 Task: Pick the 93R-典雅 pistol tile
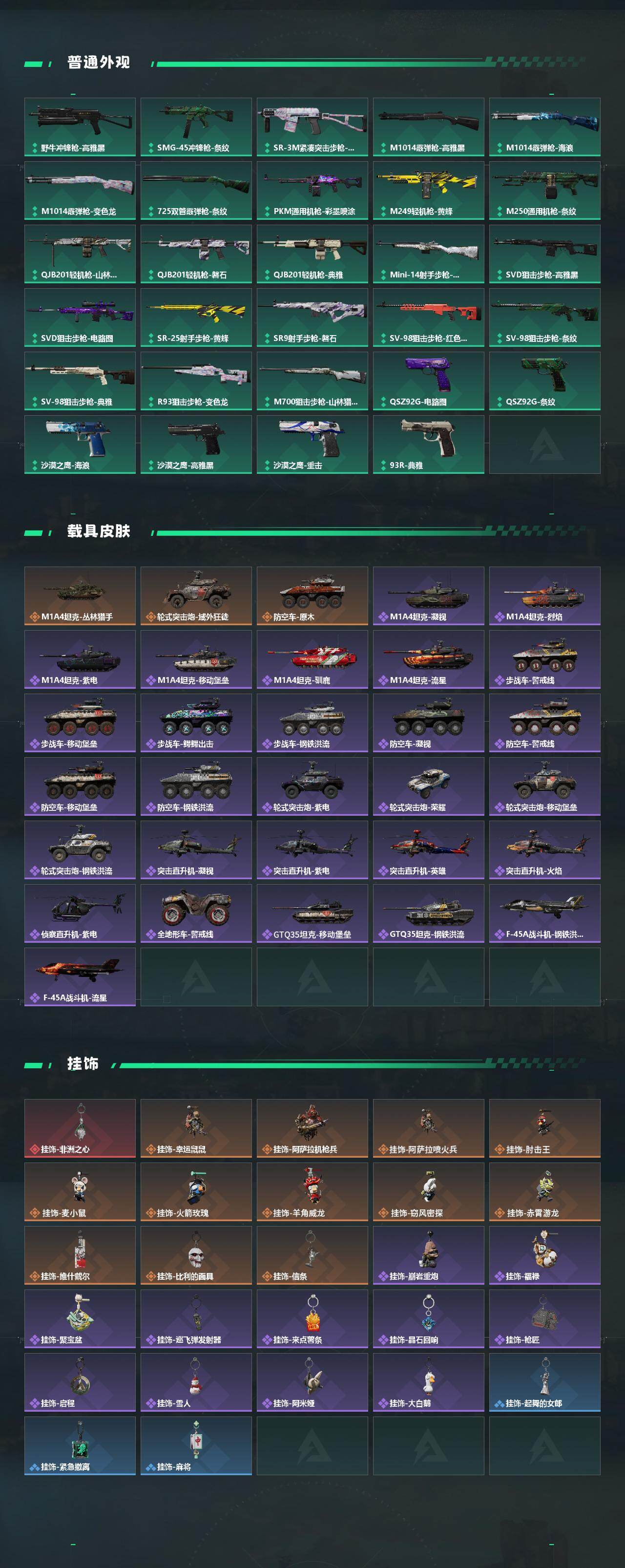point(428,445)
